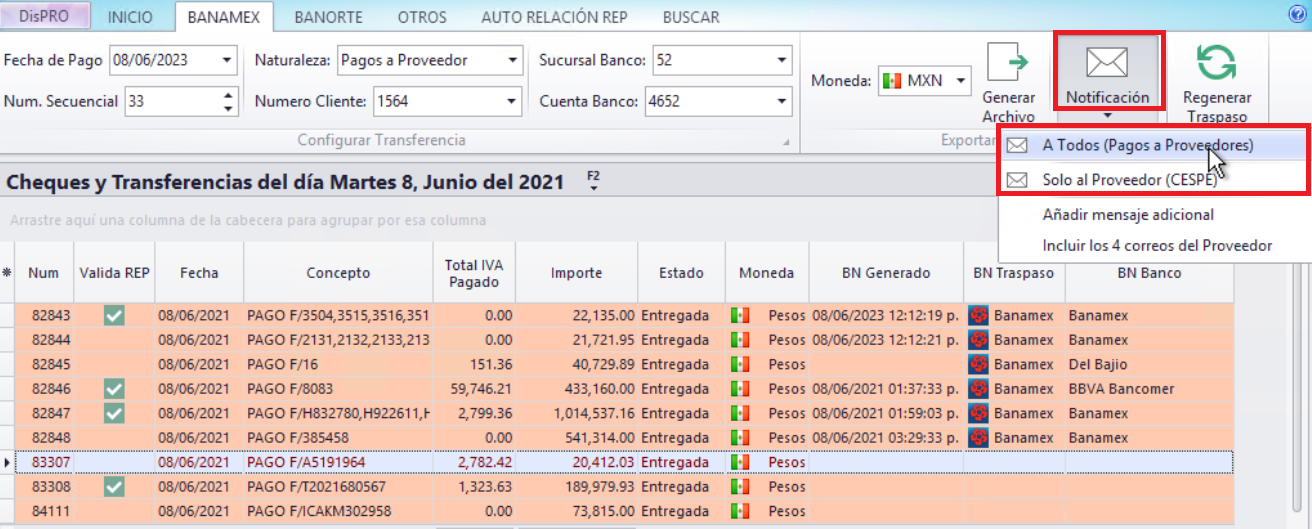This screenshot has height=529, width=1312.
Task: Click concept PAGO F/16 cell
Action: (338, 364)
